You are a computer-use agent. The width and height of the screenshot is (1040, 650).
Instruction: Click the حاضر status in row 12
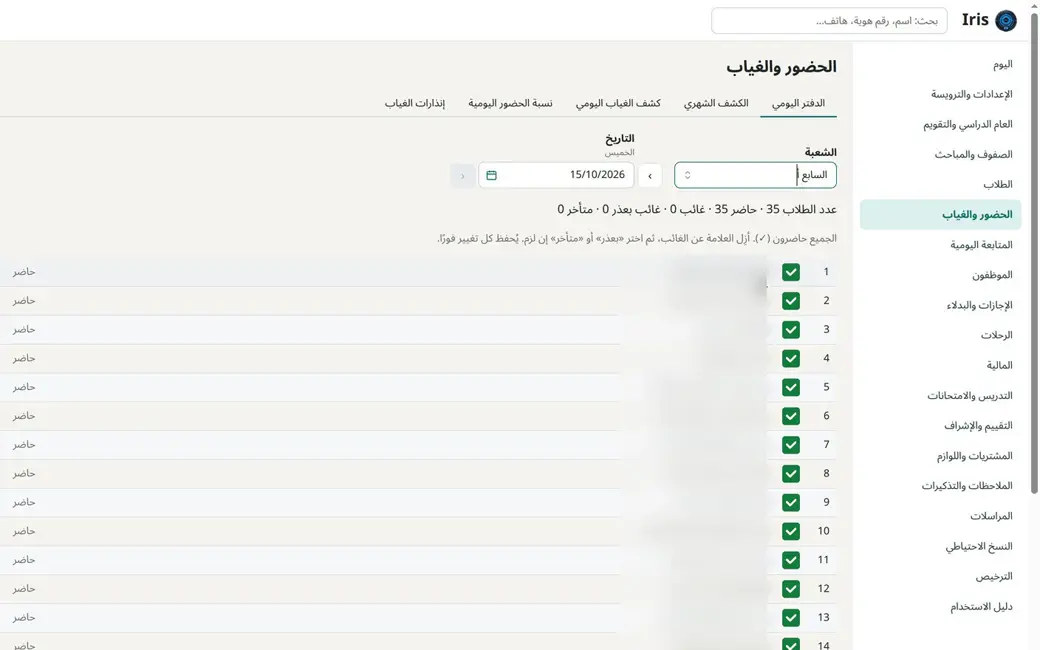tap(23, 589)
